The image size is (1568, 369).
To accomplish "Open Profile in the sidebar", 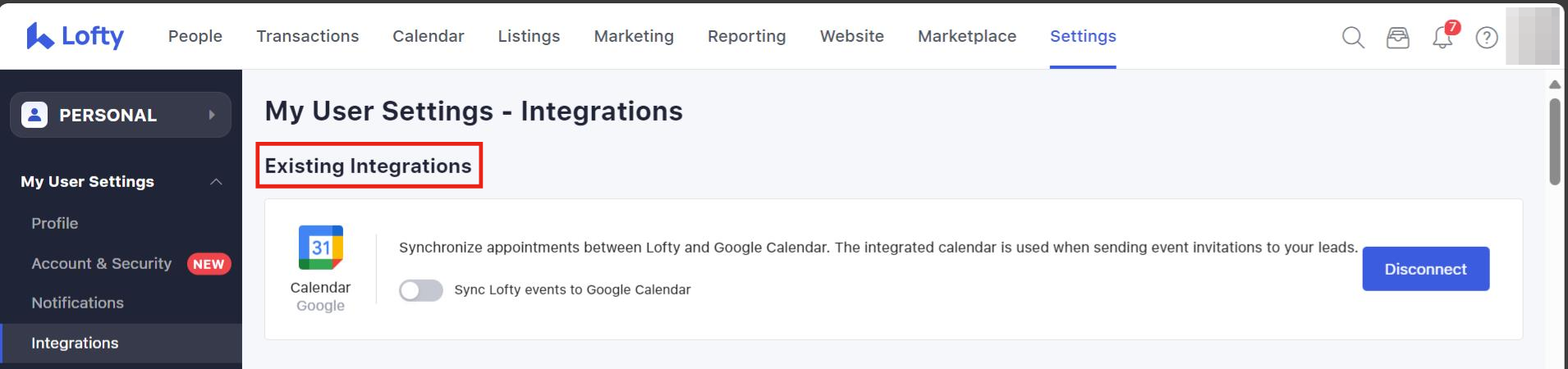I will [54, 223].
